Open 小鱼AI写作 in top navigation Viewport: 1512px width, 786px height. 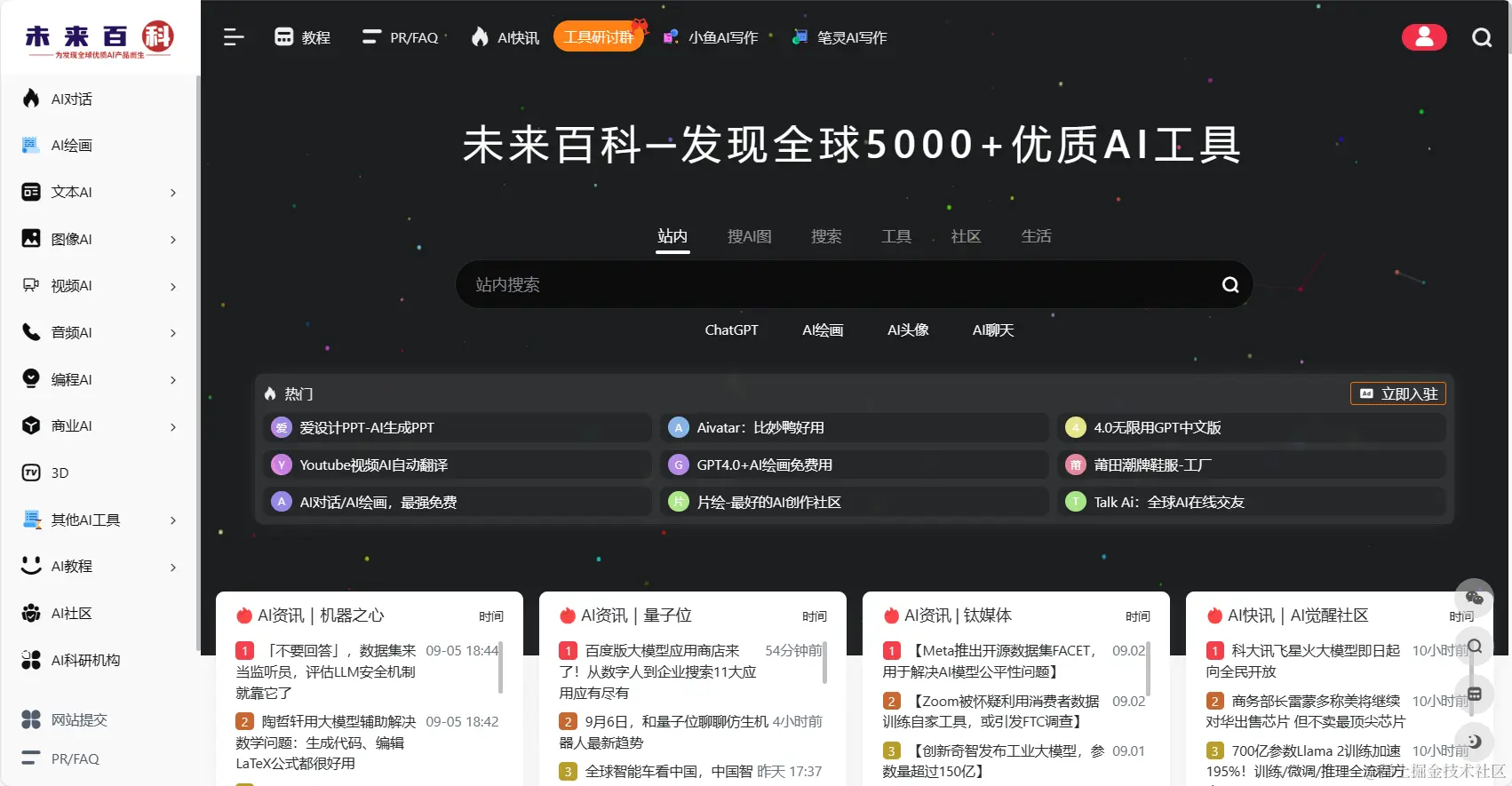pyautogui.click(x=711, y=37)
